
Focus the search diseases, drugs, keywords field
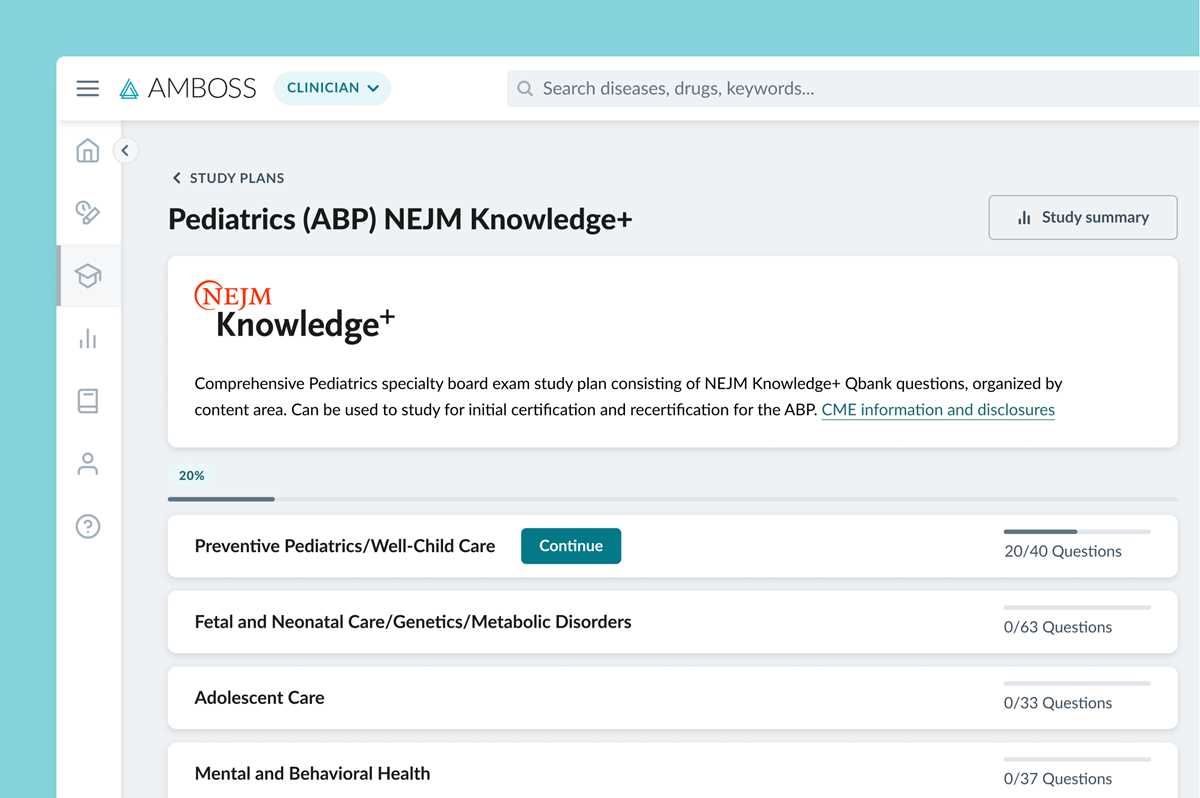point(853,89)
